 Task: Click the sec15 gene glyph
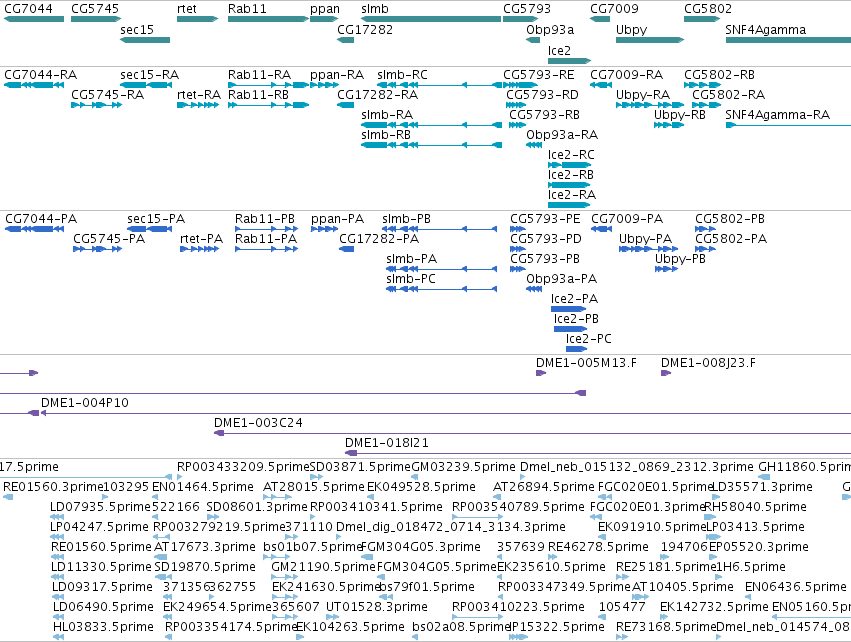click(145, 40)
